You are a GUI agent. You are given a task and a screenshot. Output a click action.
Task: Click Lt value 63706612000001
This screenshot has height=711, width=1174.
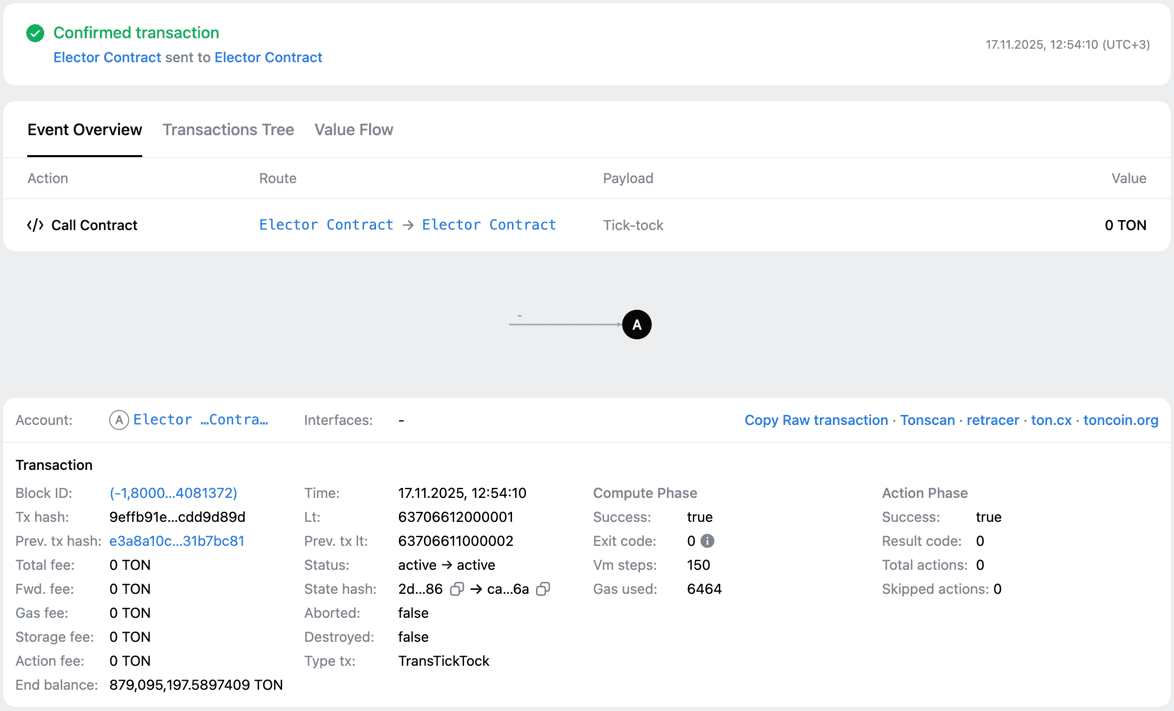coord(456,517)
